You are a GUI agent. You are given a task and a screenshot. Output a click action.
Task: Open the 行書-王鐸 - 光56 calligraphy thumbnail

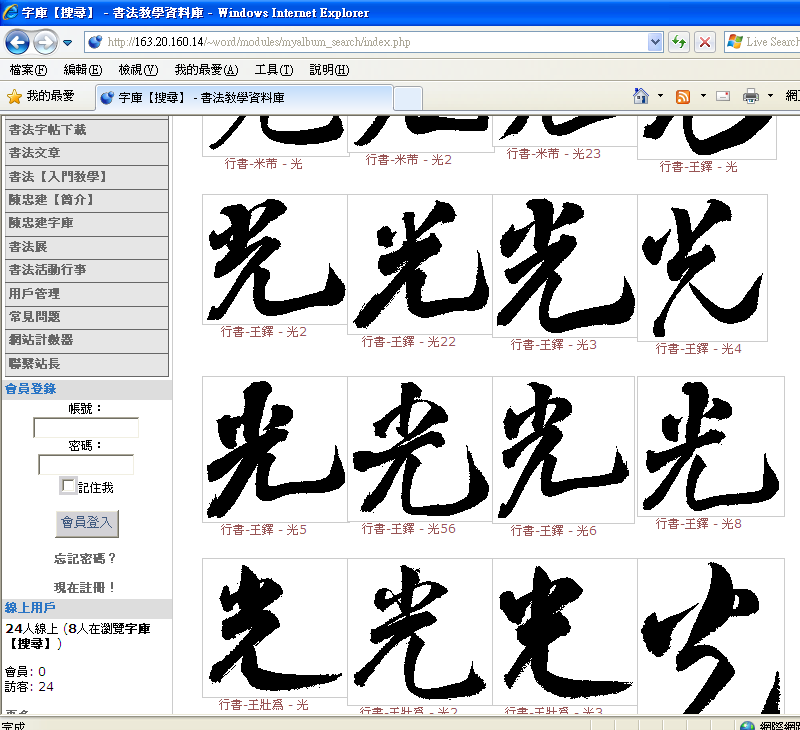[420, 449]
